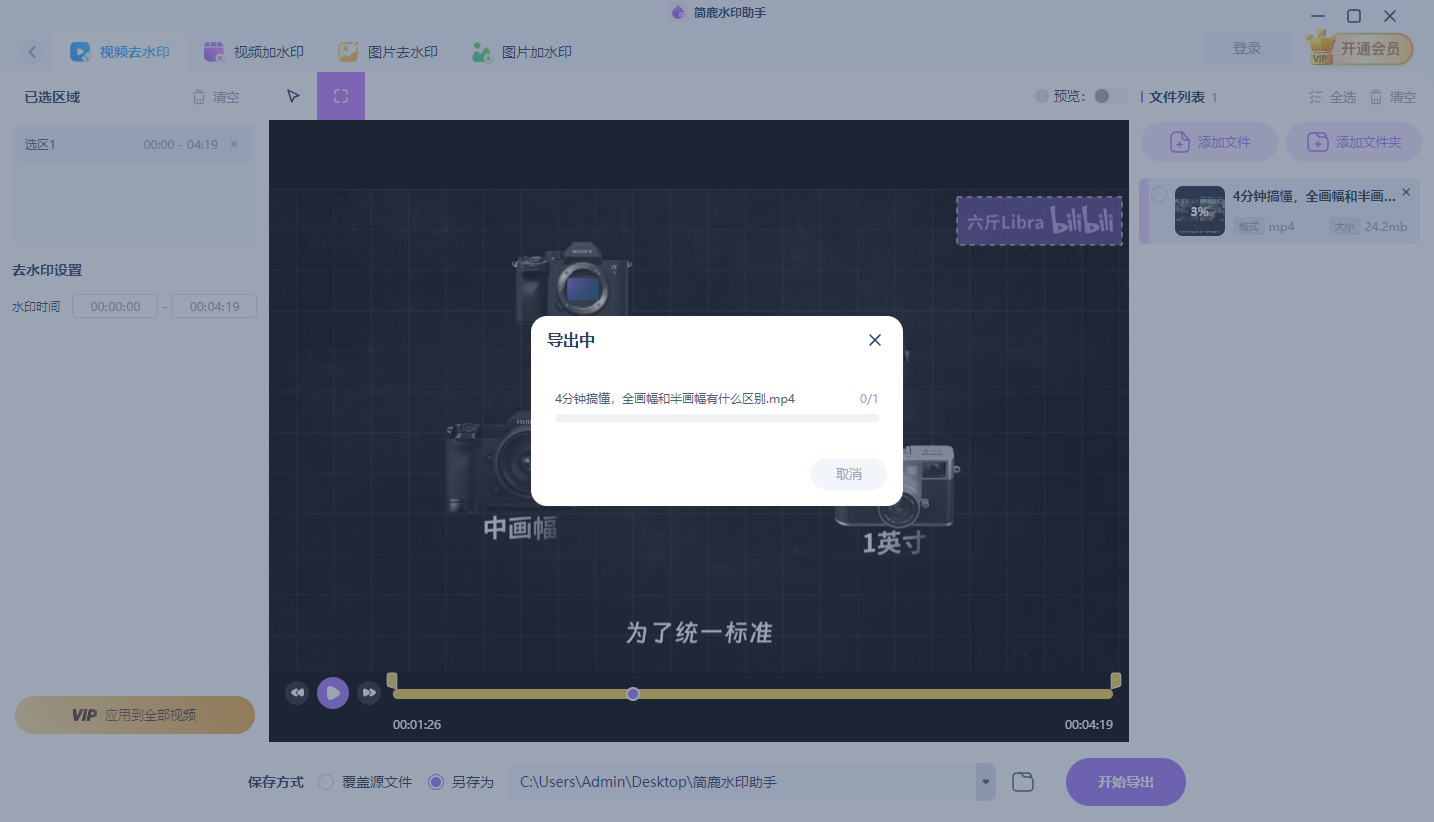This screenshot has height=822, width=1434.
Task: Click the back arrow at top left
Action: tap(31, 51)
